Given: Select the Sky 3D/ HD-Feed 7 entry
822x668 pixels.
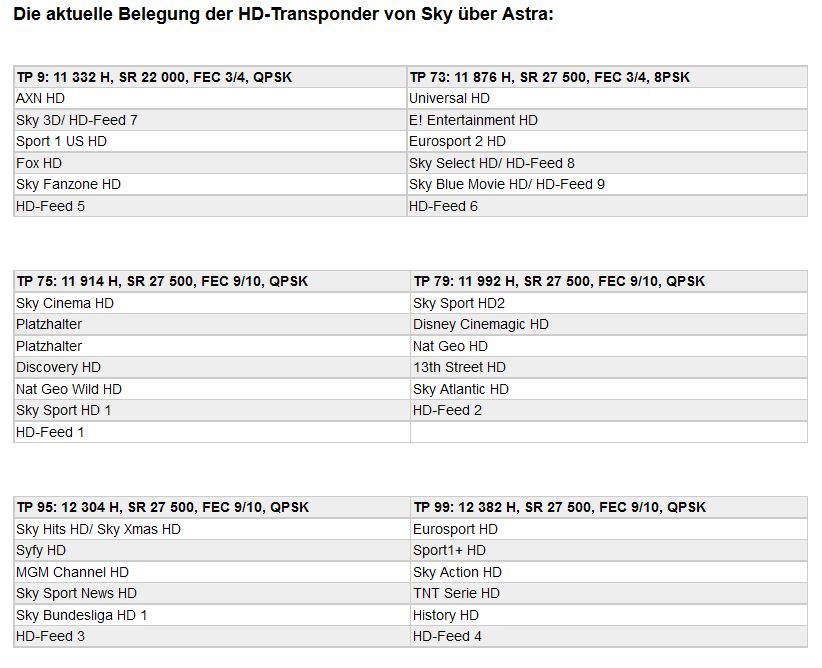Looking at the screenshot, I should [210, 120].
